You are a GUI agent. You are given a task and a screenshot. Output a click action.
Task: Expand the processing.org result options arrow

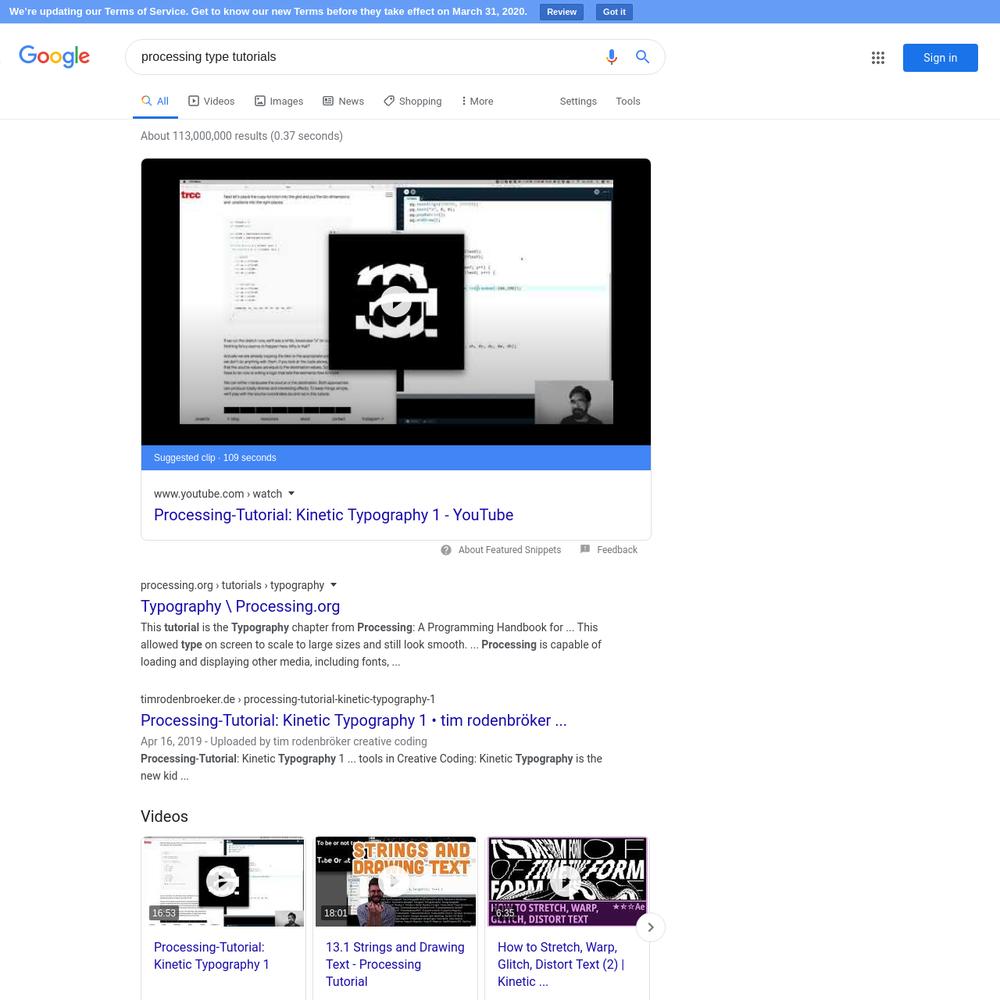click(x=333, y=585)
